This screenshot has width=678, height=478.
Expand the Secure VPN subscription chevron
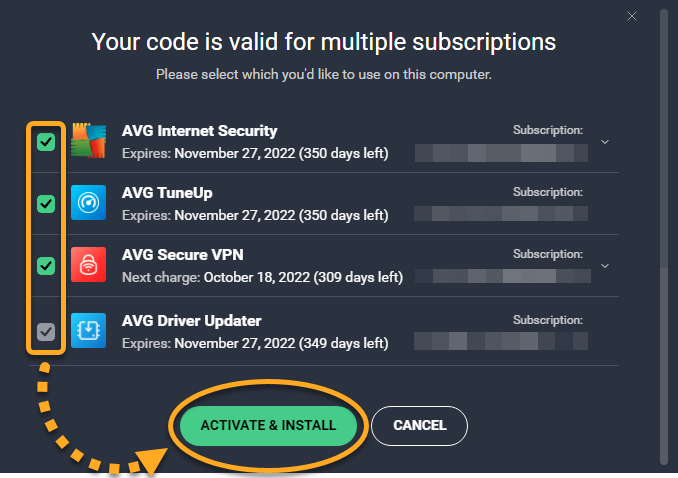(605, 266)
